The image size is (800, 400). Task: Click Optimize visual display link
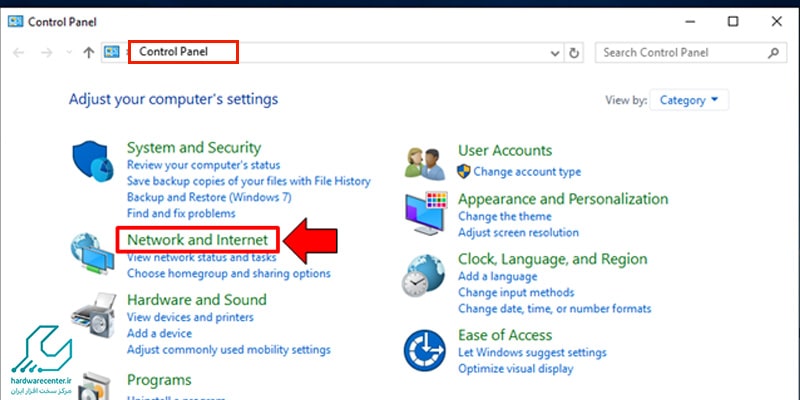coord(516,369)
